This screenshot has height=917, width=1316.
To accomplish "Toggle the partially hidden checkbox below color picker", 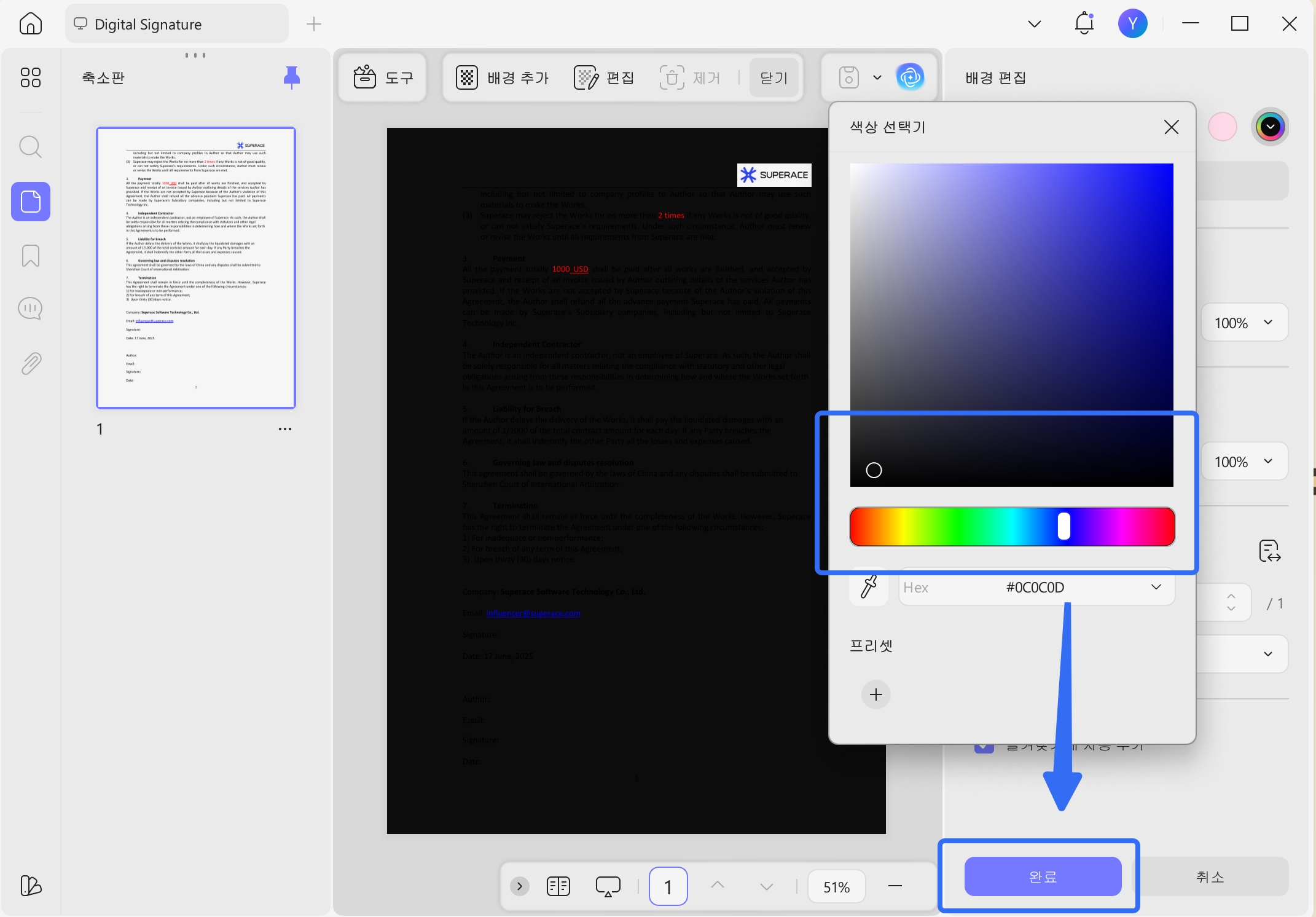I will [984, 749].
